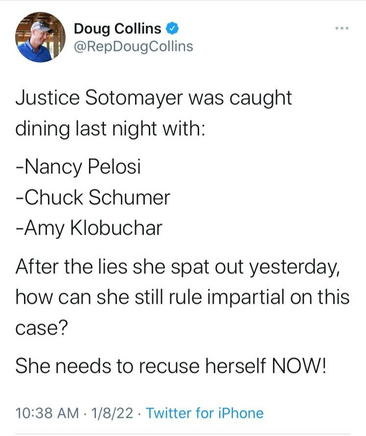Select the '-Nancy Pelosi' list line
The image size is (366, 436).
point(78,166)
